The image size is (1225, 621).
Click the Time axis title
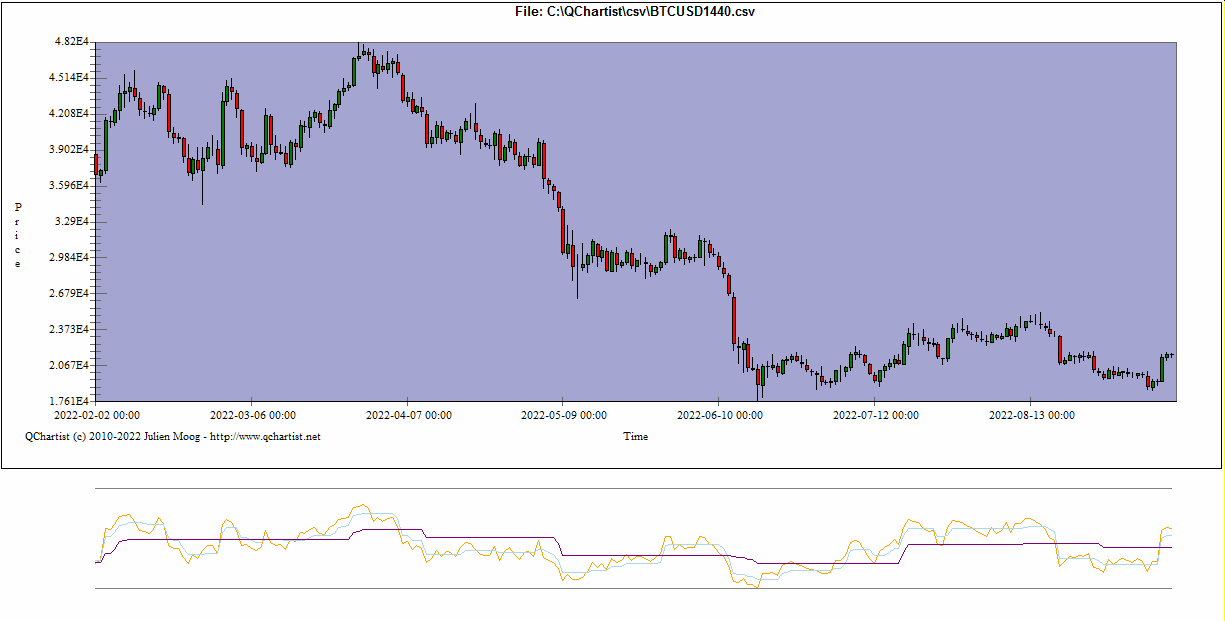[x=635, y=436]
